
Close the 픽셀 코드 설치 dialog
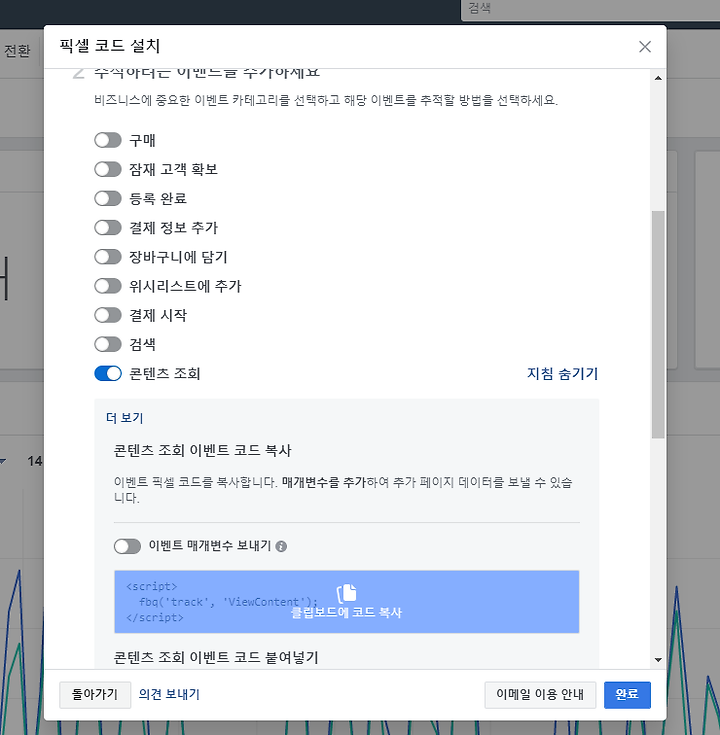[645, 46]
